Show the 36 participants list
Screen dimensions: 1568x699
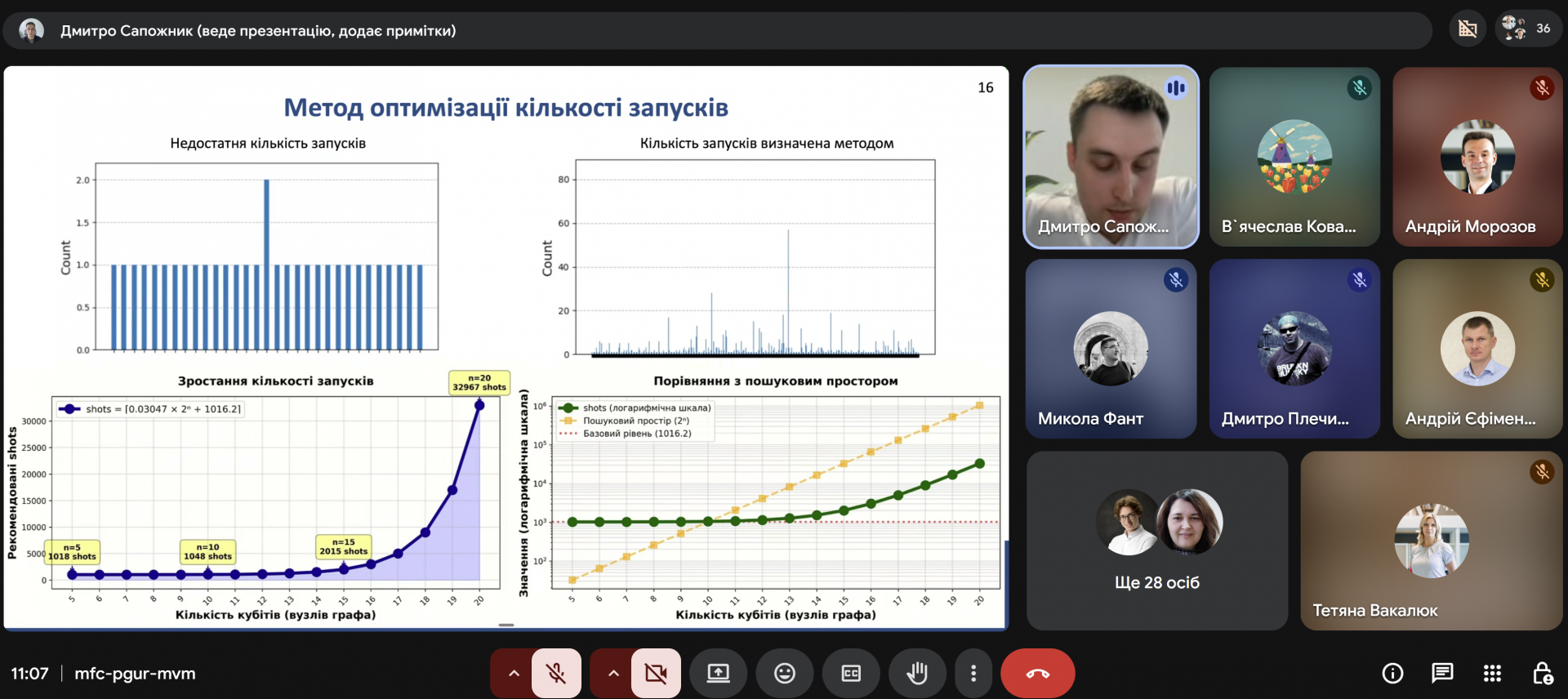point(1528,29)
